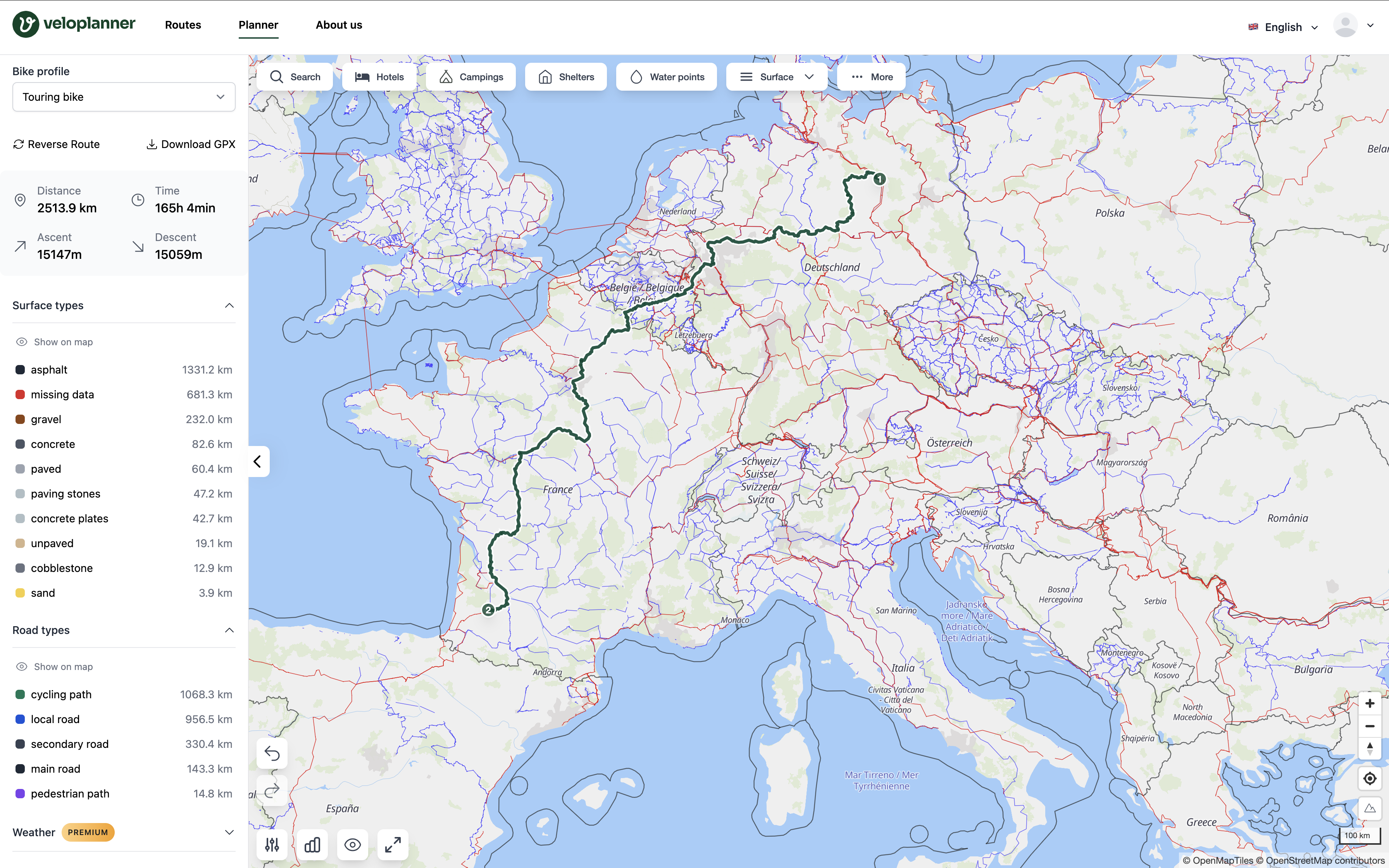Click the Time clock icon
This screenshot has width=1389, height=868.
tap(138, 200)
